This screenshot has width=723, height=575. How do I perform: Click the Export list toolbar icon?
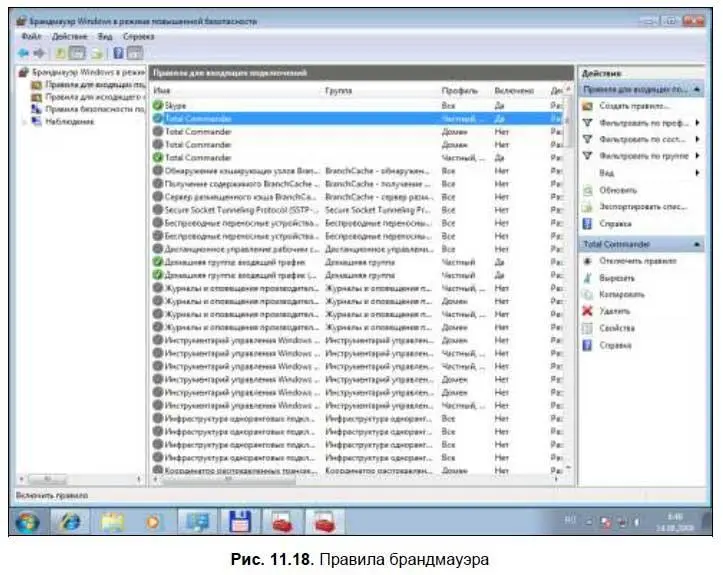point(96,53)
